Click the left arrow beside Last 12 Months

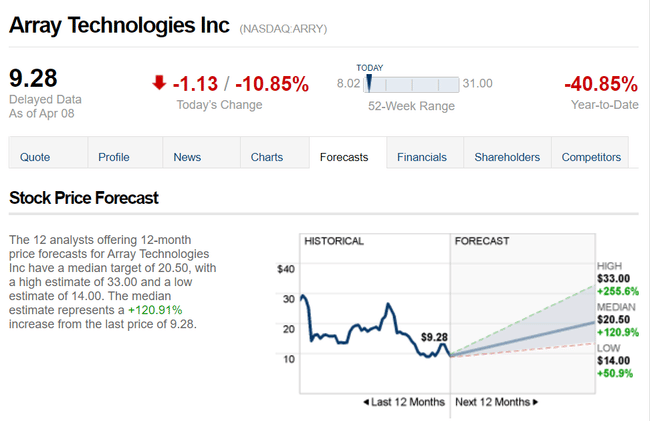(366, 402)
